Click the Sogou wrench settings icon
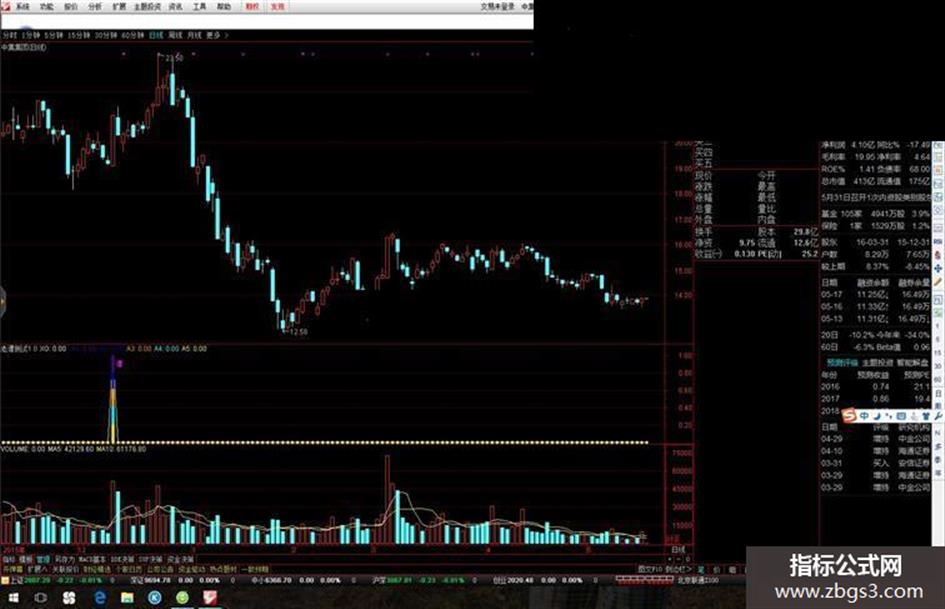Image resolution: width=945 pixels, height=609 pixels. pyautogui.click(x=938, y=416)
